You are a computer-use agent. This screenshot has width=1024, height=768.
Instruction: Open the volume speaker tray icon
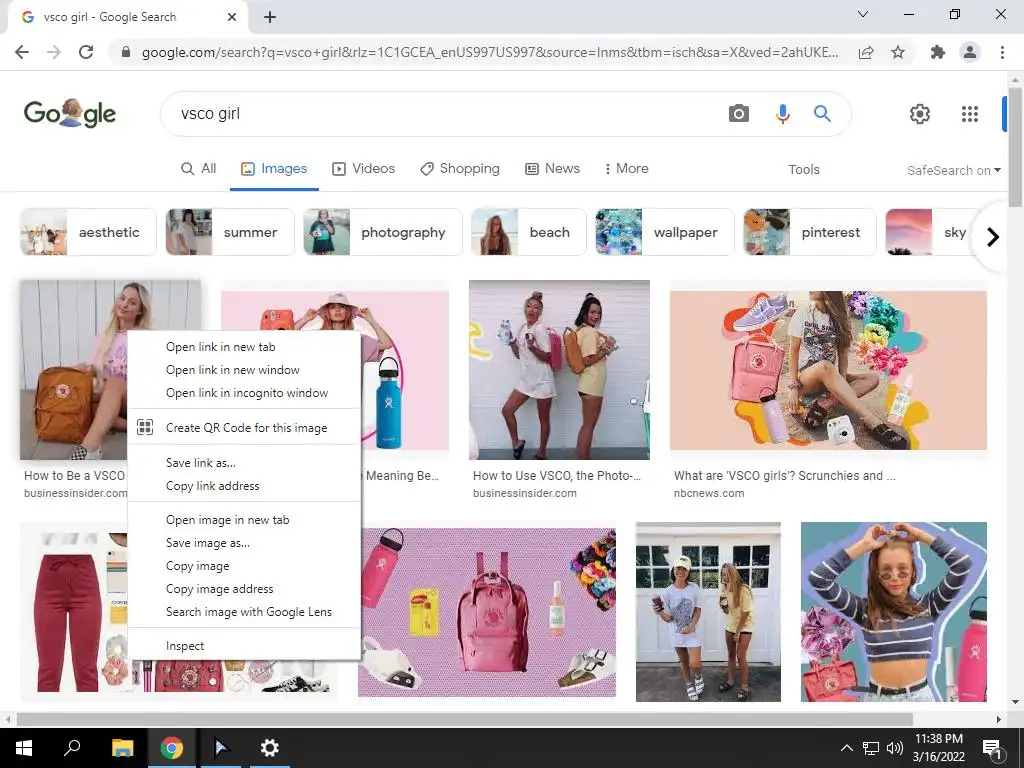click(895, 748)
